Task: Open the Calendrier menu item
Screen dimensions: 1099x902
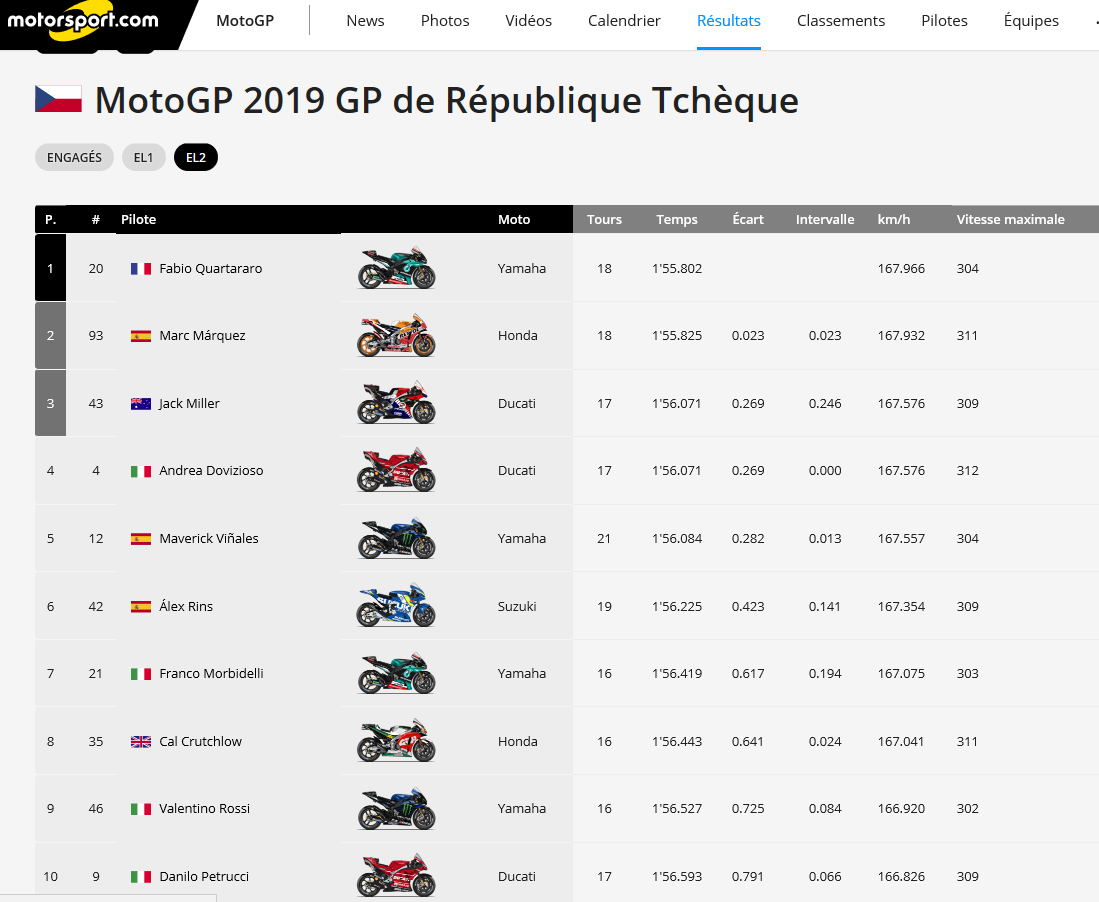Action: click(x=624, y=21)
